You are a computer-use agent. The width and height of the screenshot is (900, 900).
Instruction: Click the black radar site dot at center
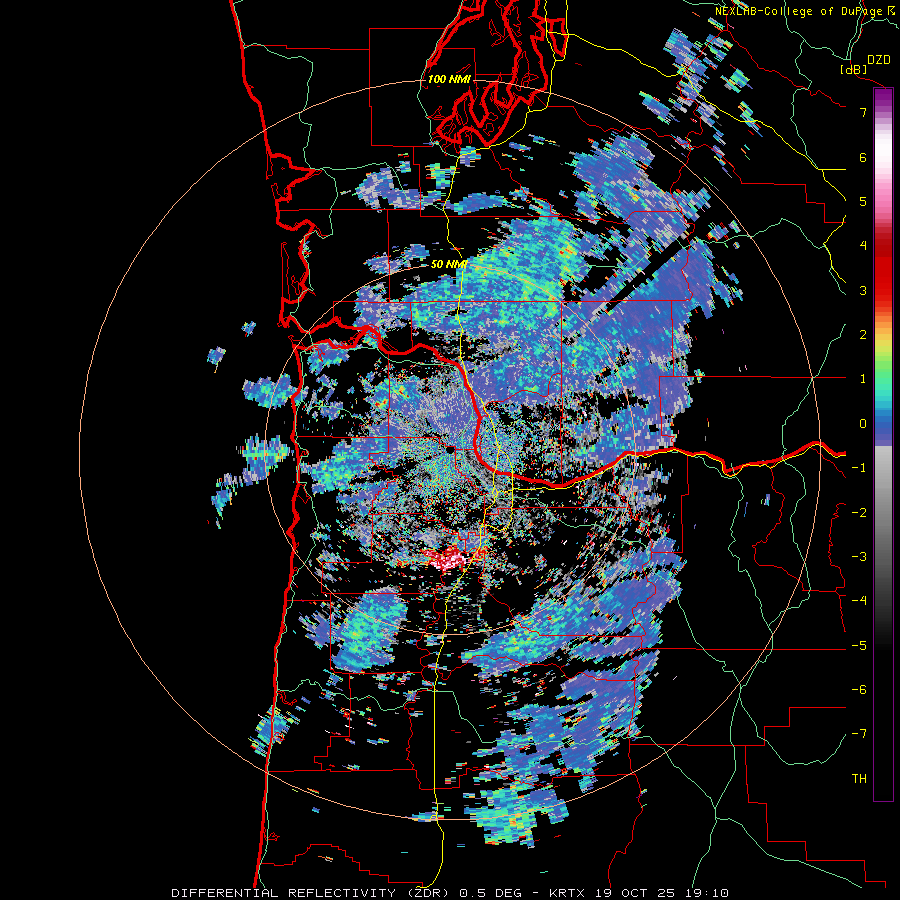(451, 450)
